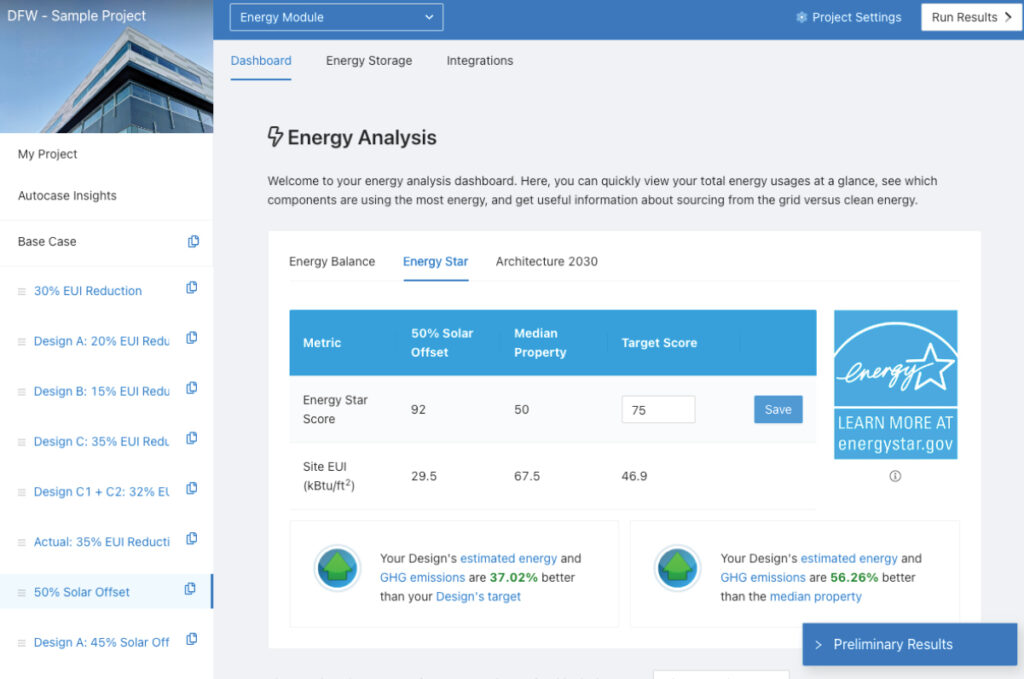Click the Target Score input field
This screenshot has width=1024, height=679.
point(657,409)
